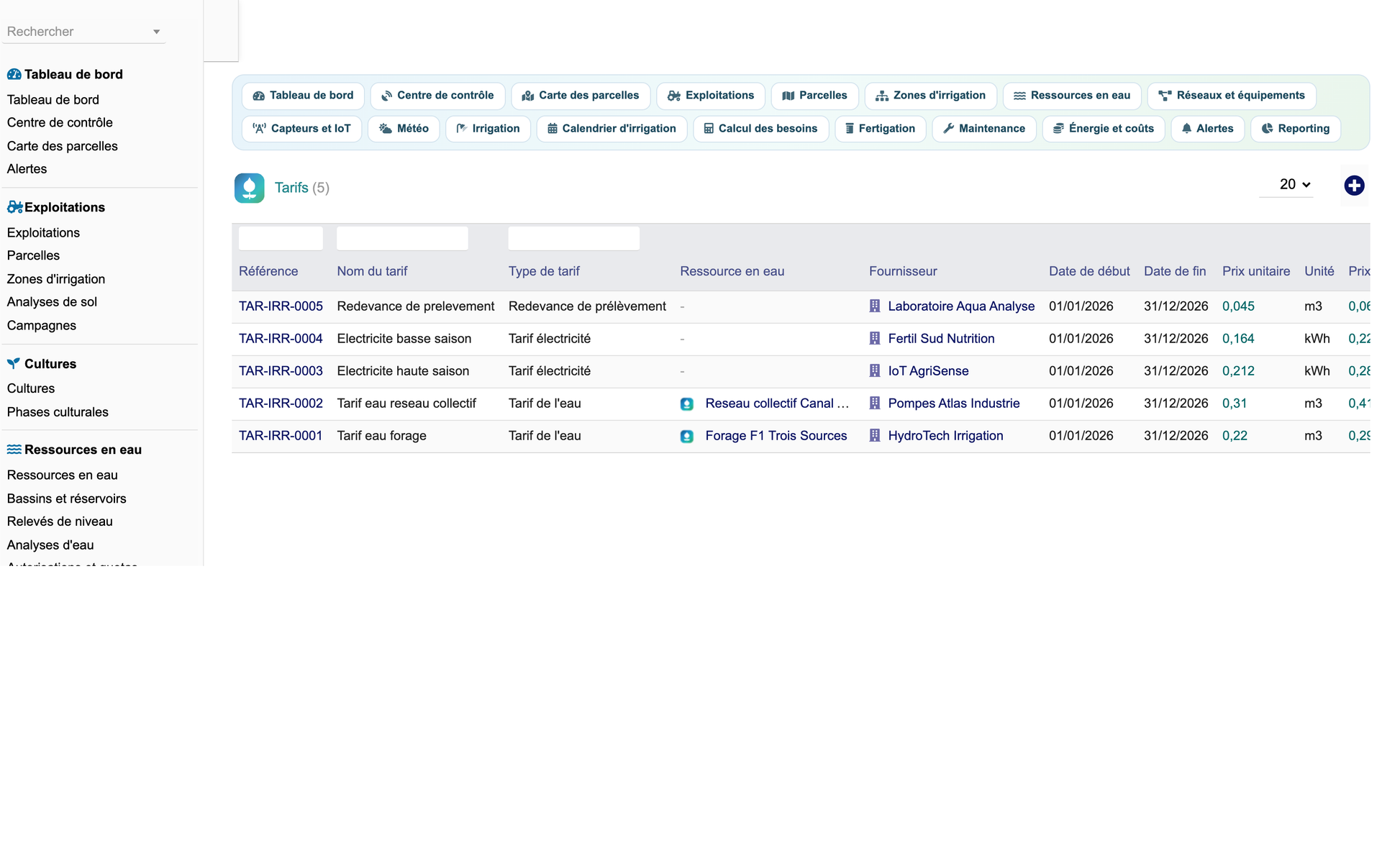
Task: Click water icon beside Forage F1 Trois Sources
Action: (687, 437)
